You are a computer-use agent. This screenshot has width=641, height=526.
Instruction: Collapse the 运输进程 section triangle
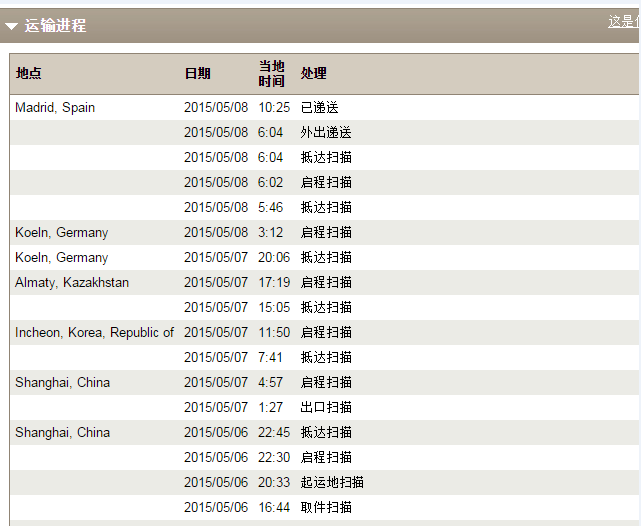[x=12, y=26]
